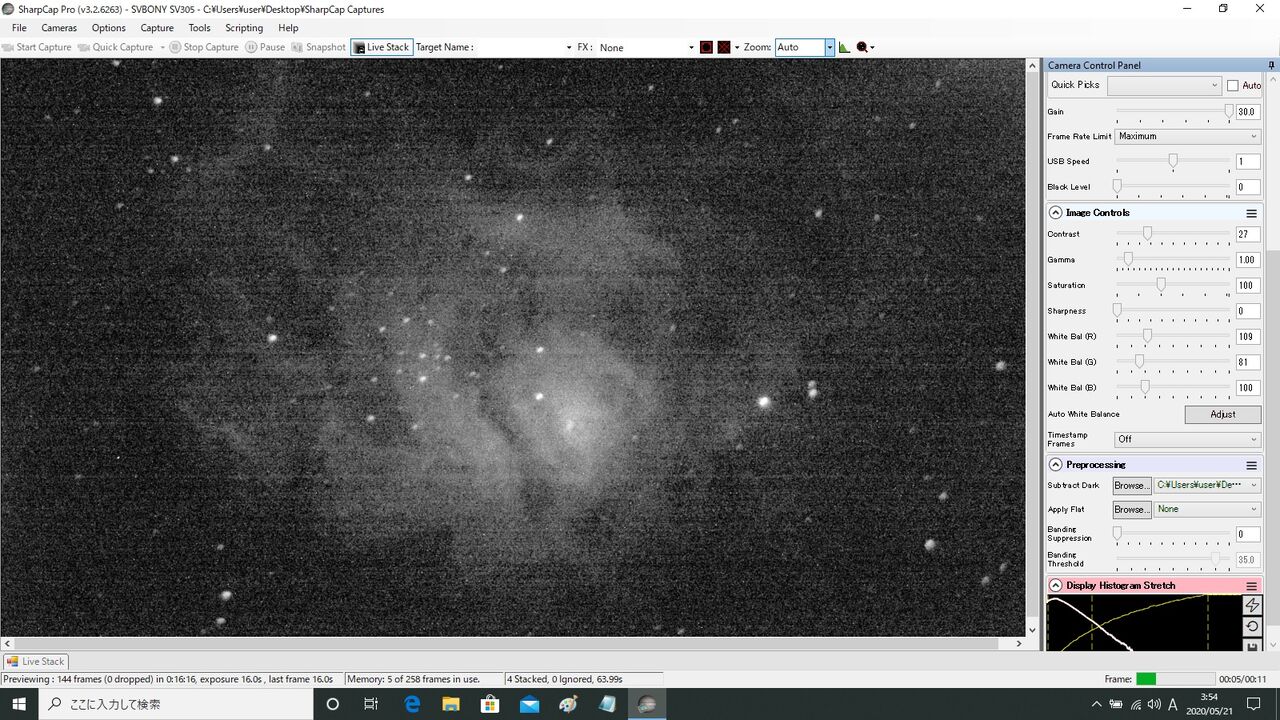Screen dimensions: 1280x720
Task: Open the Scripting menu
Action: 244,28
